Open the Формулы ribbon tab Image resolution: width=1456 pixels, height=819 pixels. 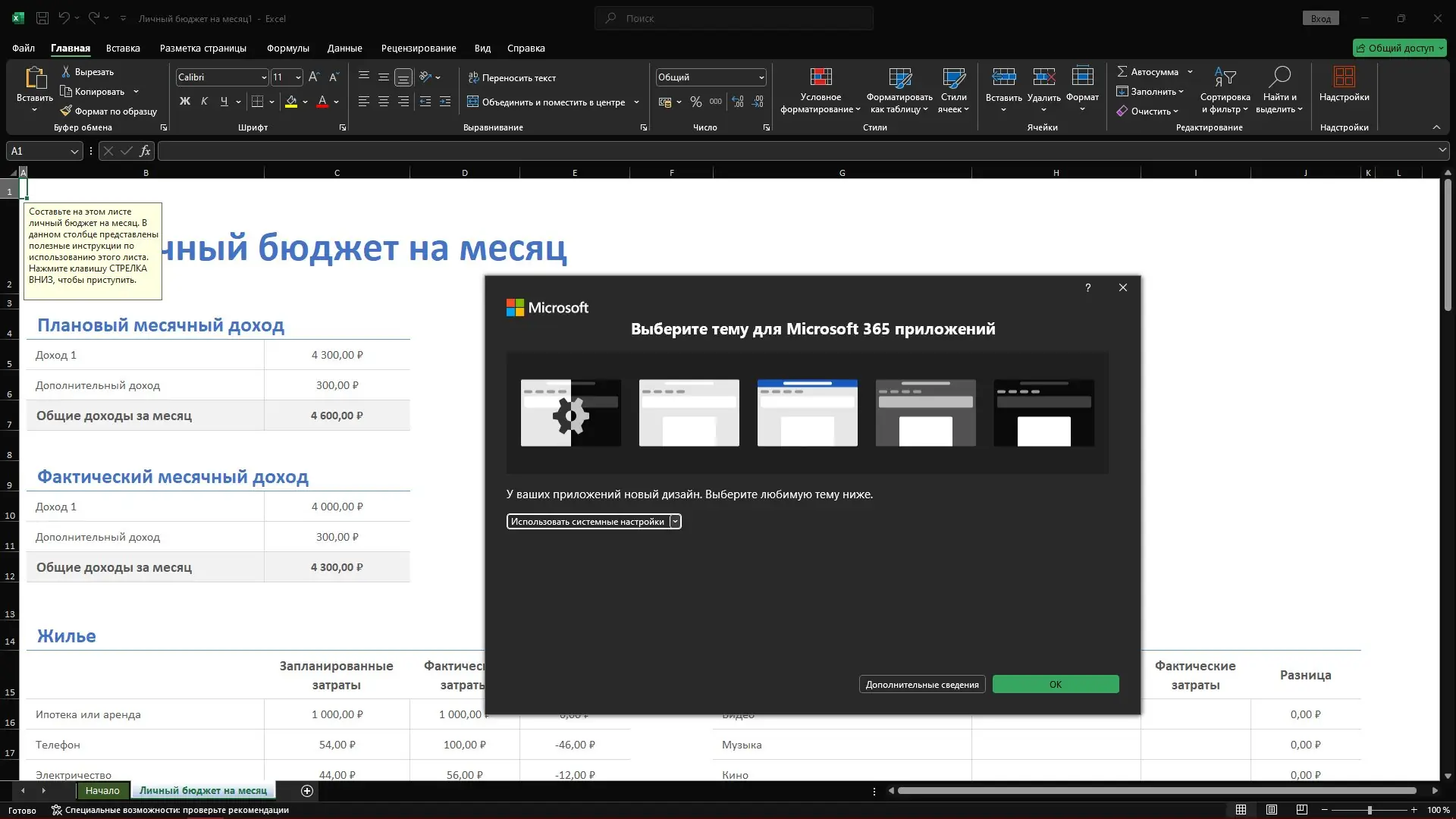(287, 48)
